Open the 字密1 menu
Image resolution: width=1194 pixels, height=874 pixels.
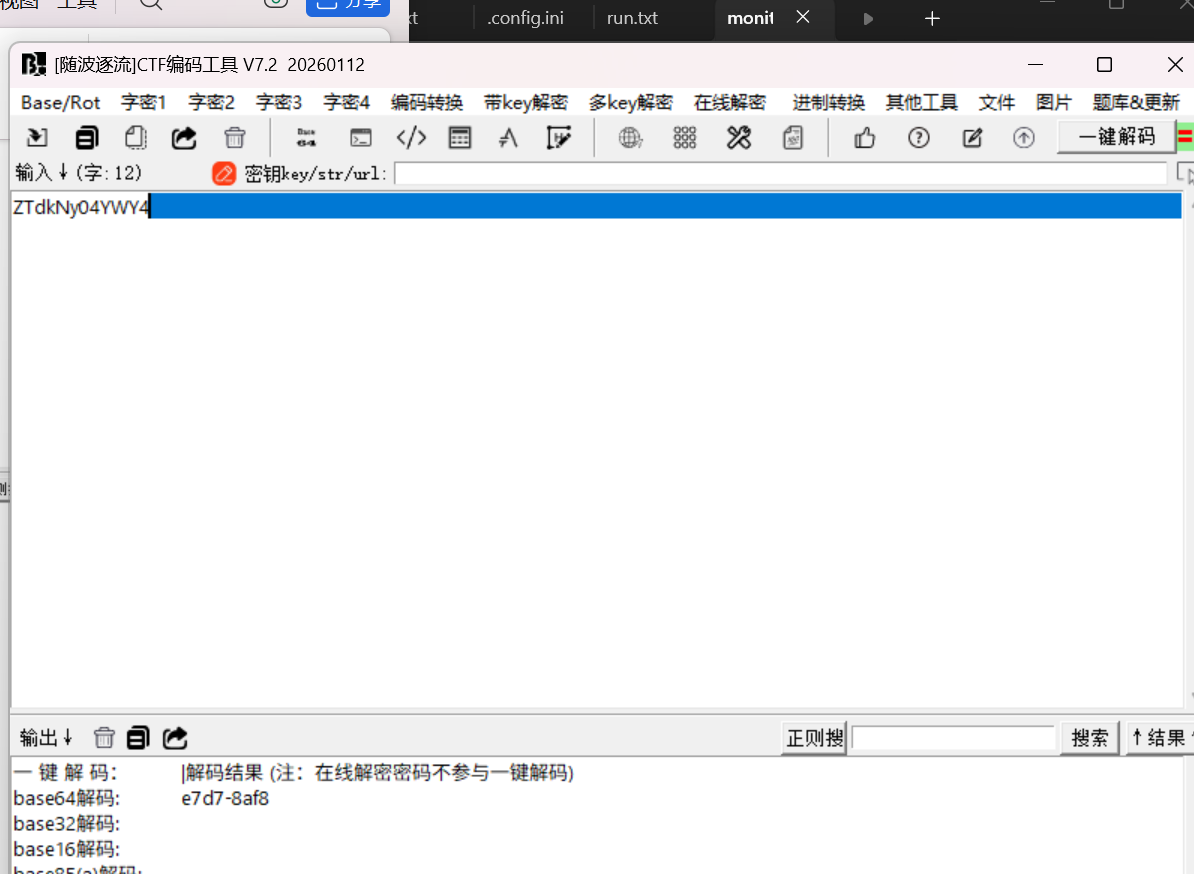[143, 103]
